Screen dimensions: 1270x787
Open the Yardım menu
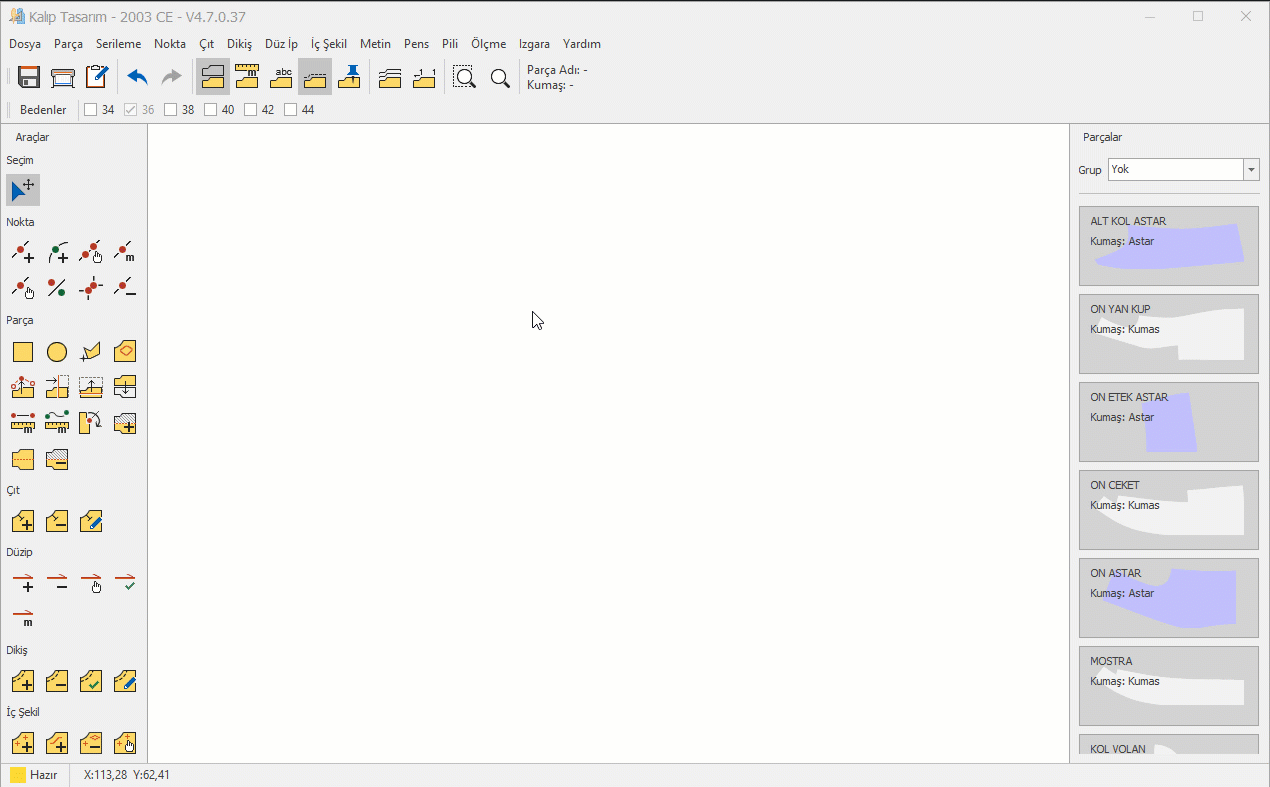point(581,44)
